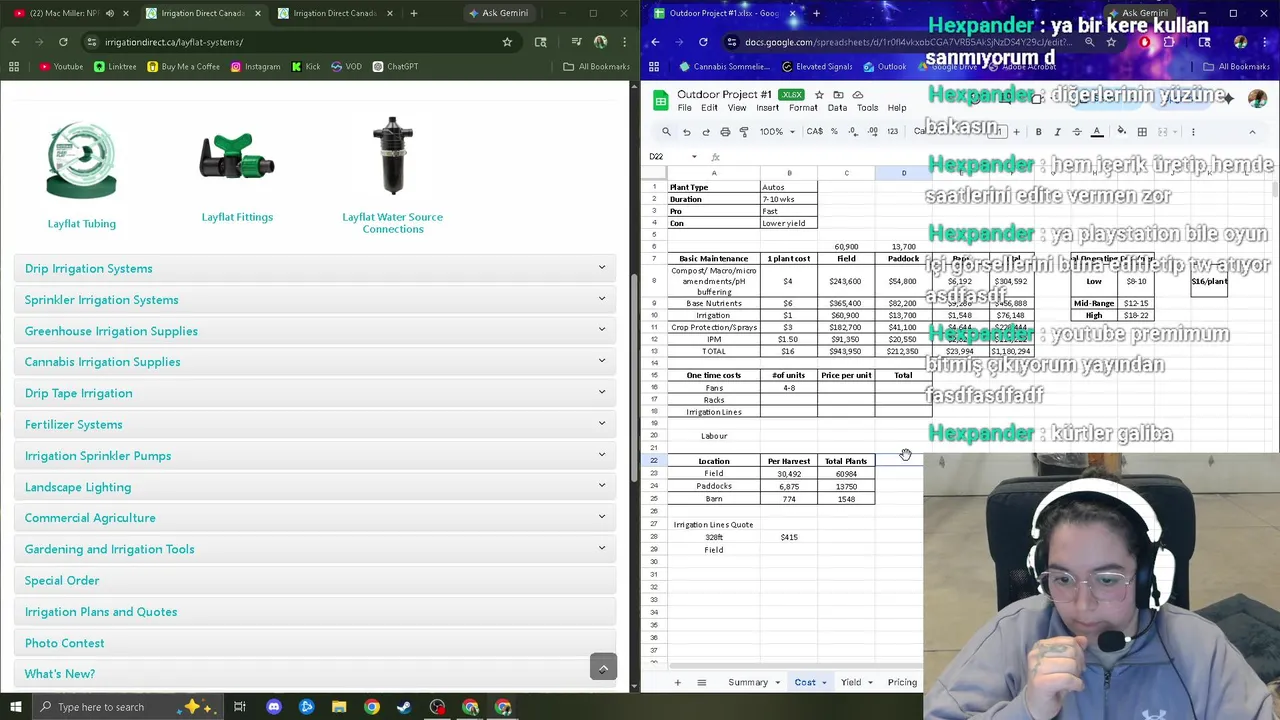Screen dimensions: 1280x720
Task: Open Cost sheet tab dropdown arrow
Action: click(824, 683)
